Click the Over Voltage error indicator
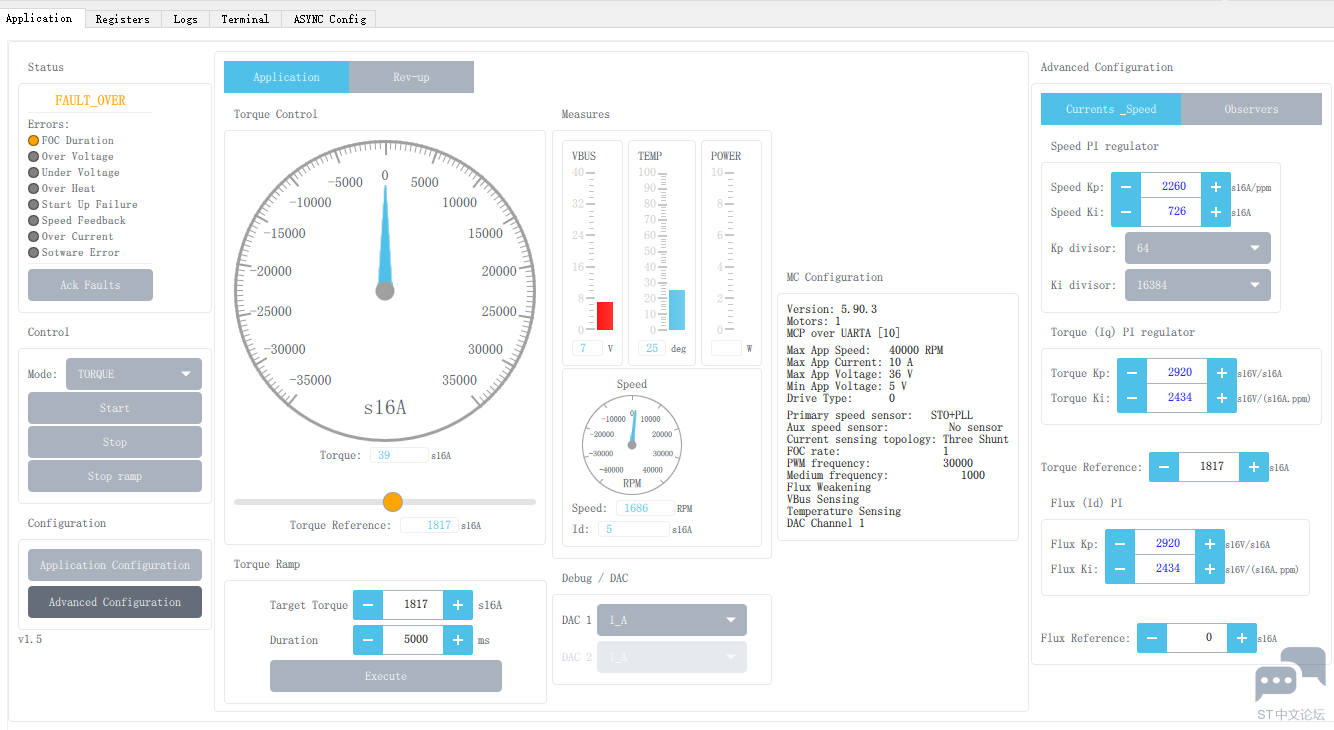1334x730 pixels. (x=34, y=157)
